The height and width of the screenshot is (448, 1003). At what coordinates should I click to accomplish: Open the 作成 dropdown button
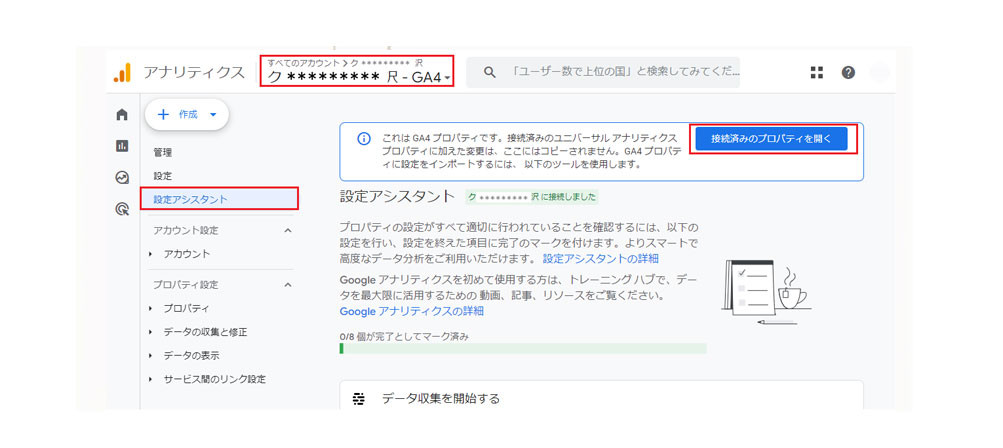187,115
